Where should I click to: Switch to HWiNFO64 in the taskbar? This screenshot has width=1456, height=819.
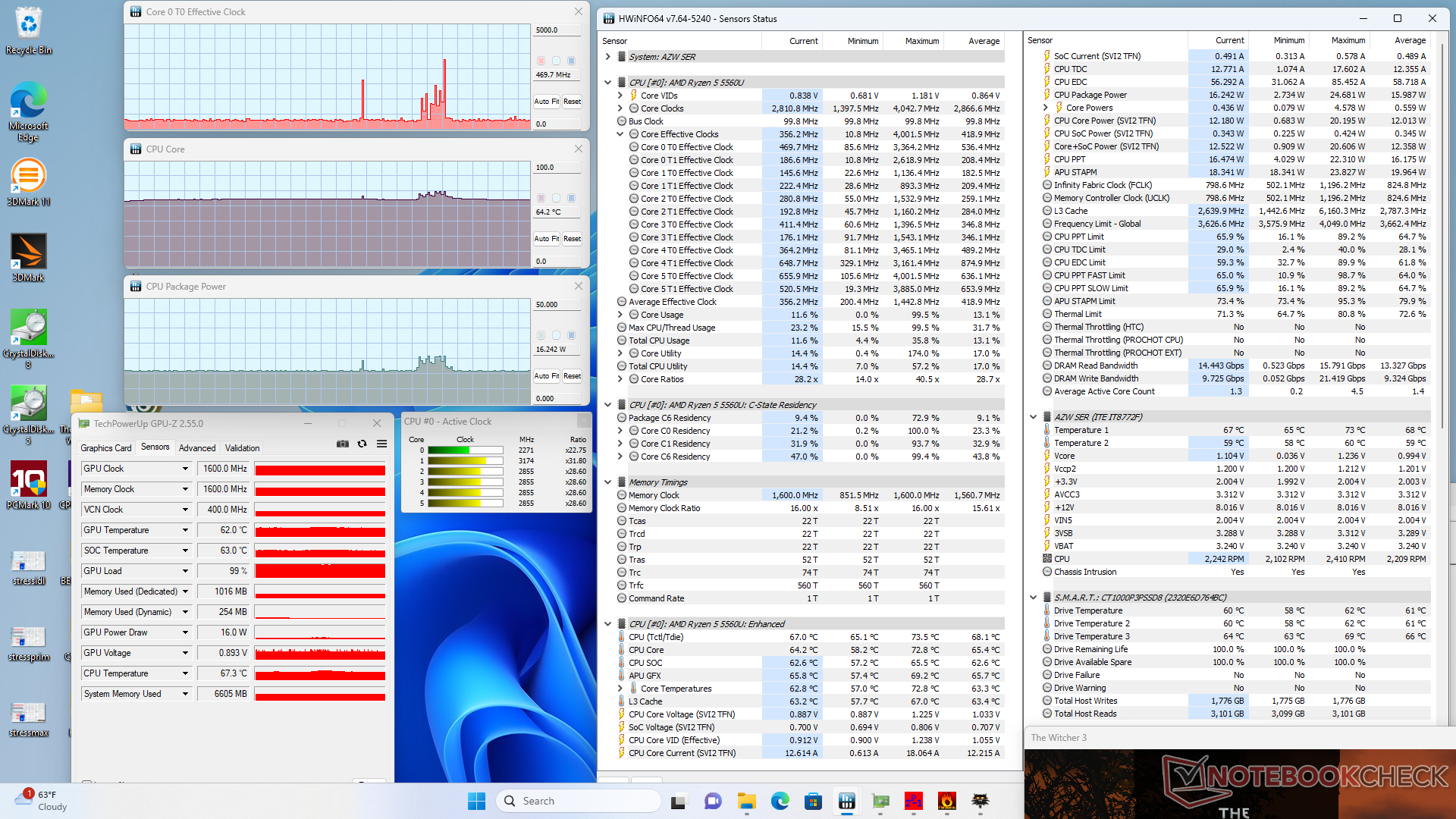coord(847,801)
